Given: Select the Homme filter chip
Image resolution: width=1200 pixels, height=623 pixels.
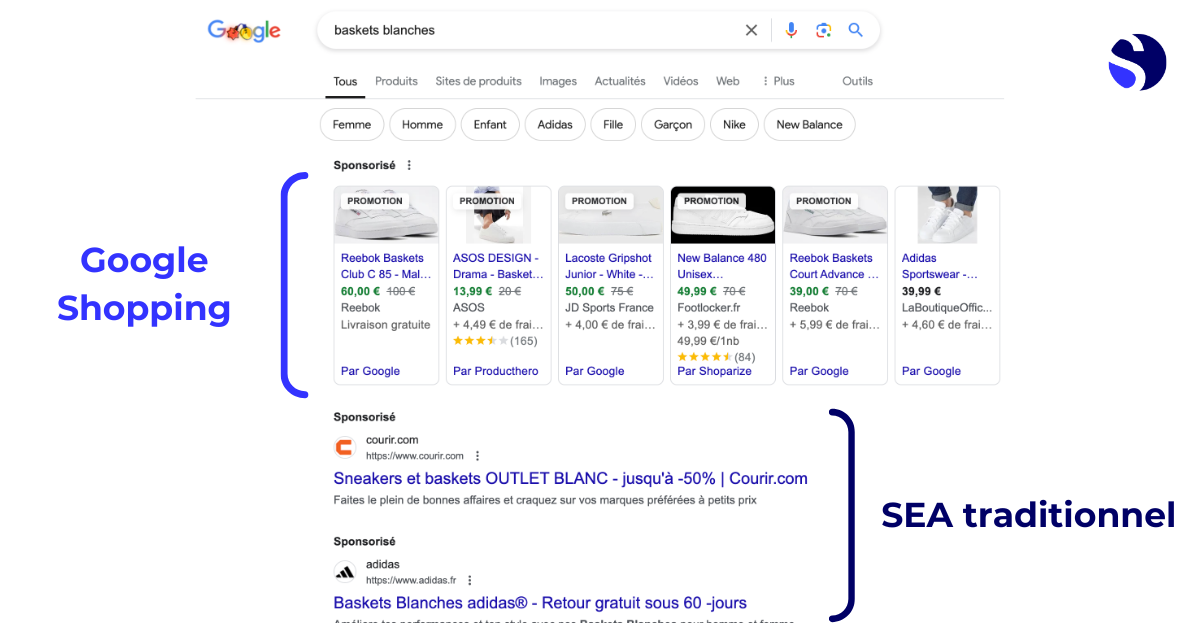Looking at the screenshot, I should click(422, 125).
